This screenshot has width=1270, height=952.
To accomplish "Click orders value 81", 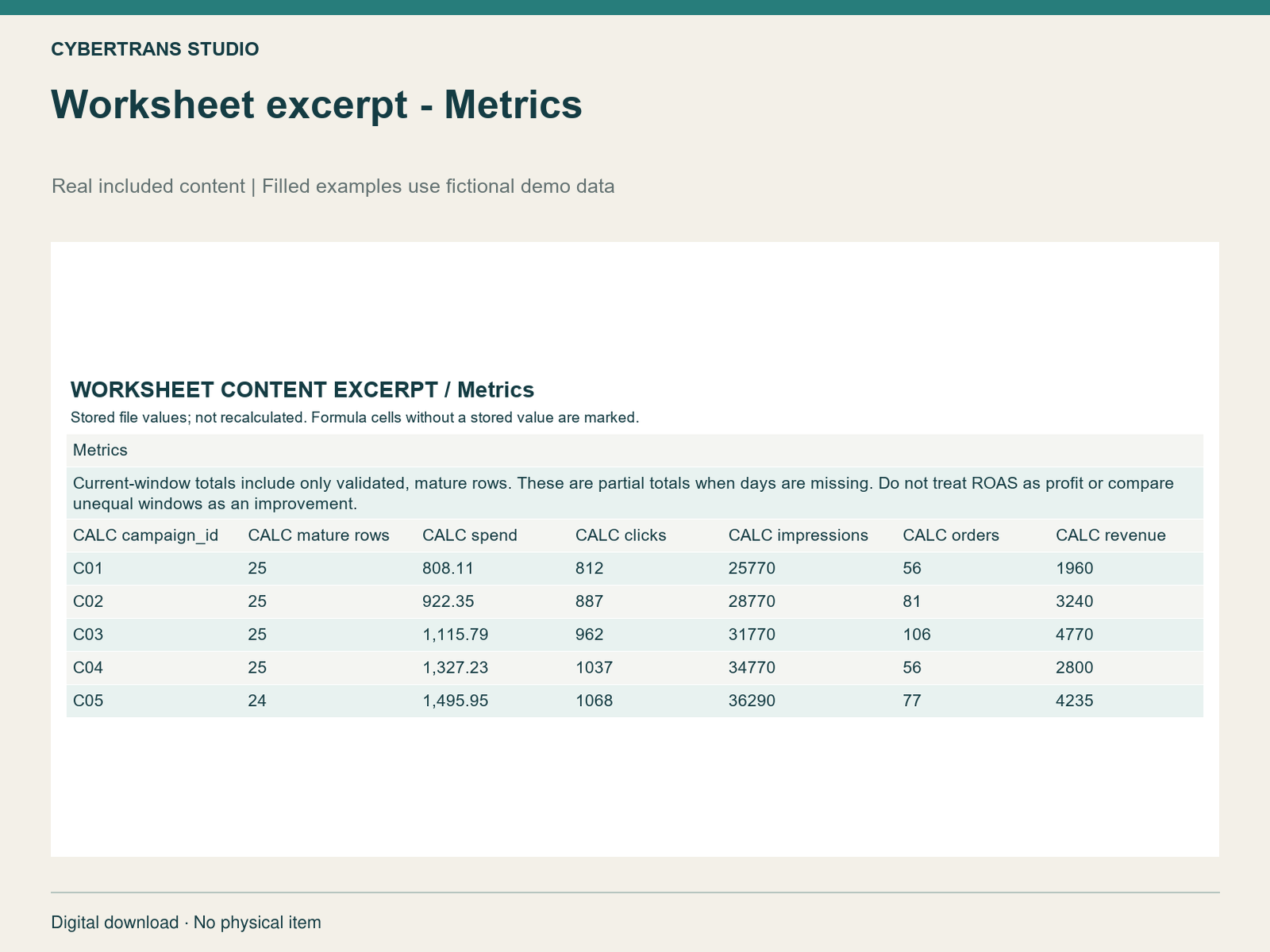I will point(912,601).
